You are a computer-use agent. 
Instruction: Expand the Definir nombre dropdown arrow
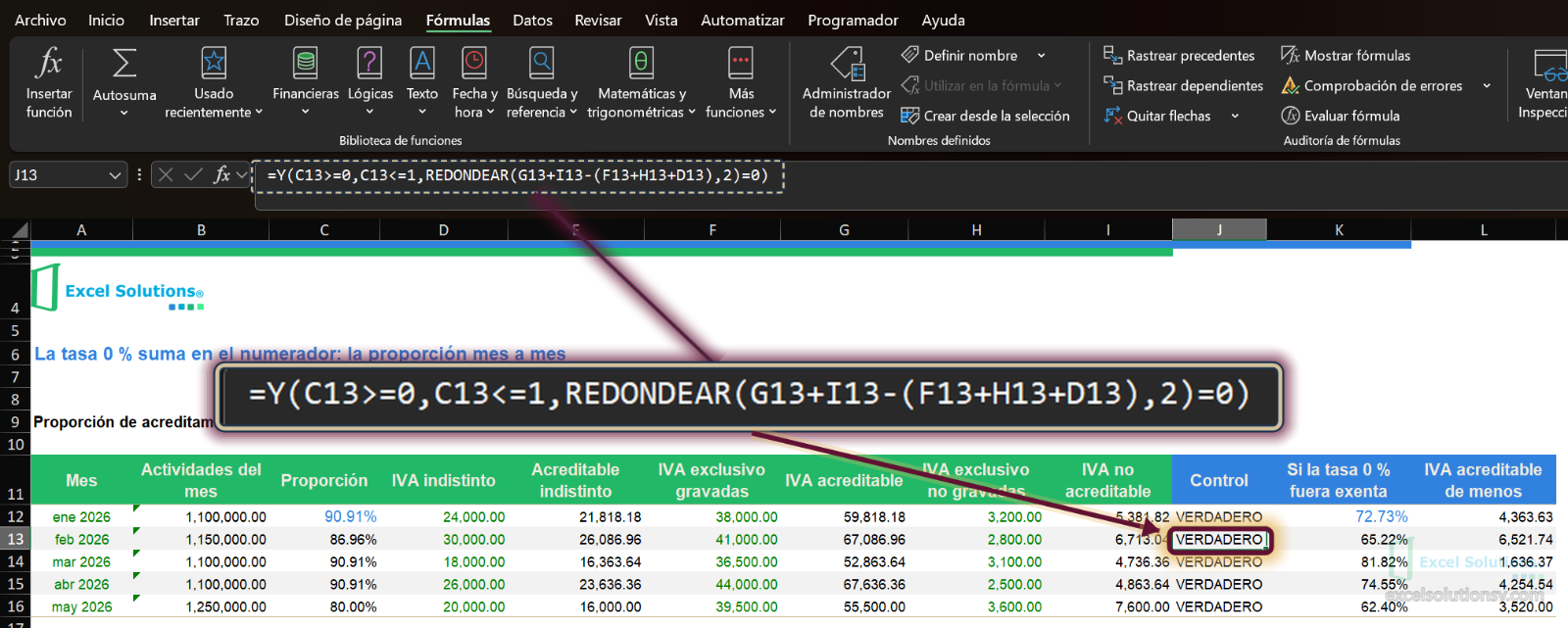coord(1041,56)
